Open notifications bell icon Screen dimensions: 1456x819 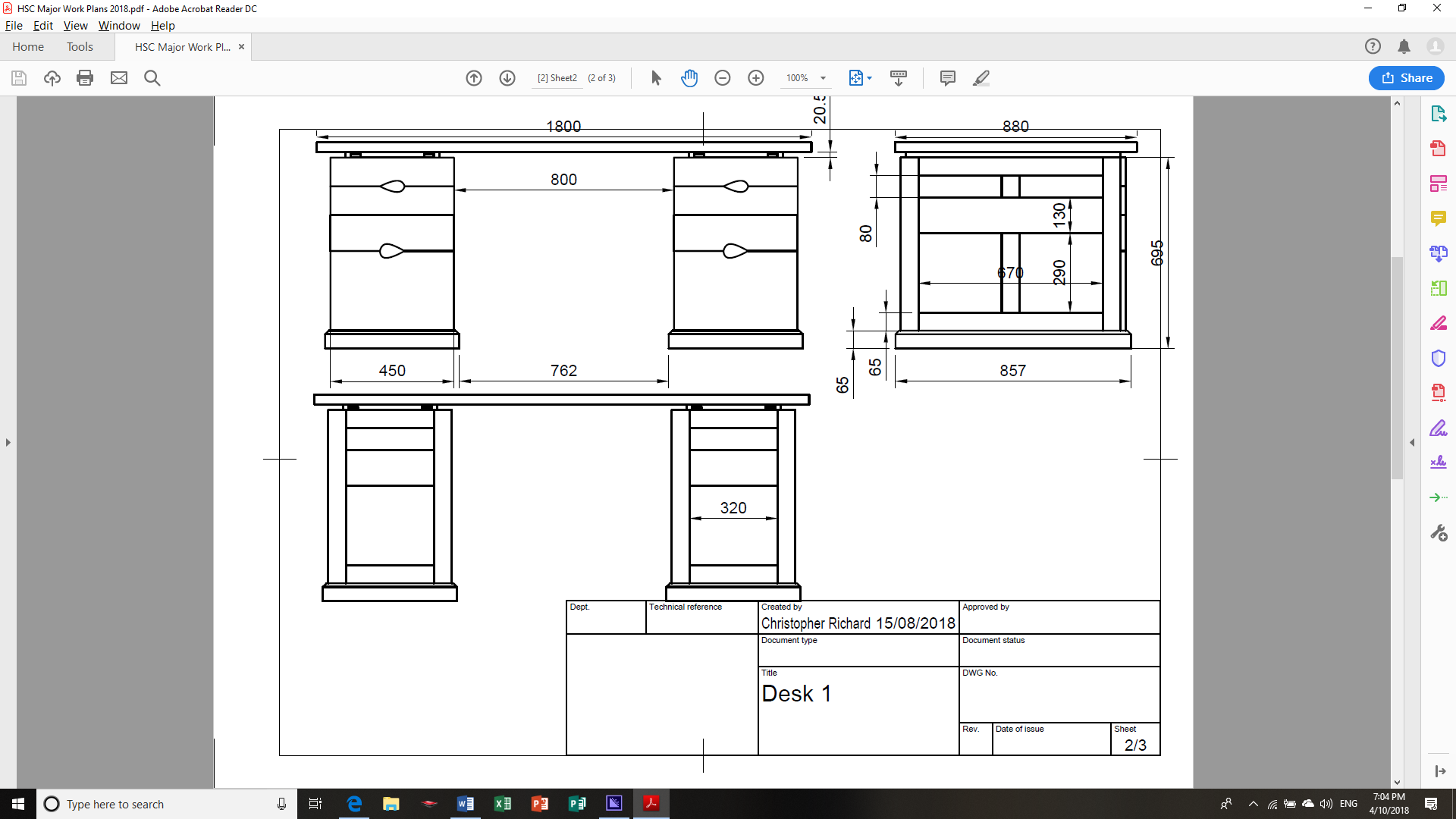point(1404,46)
